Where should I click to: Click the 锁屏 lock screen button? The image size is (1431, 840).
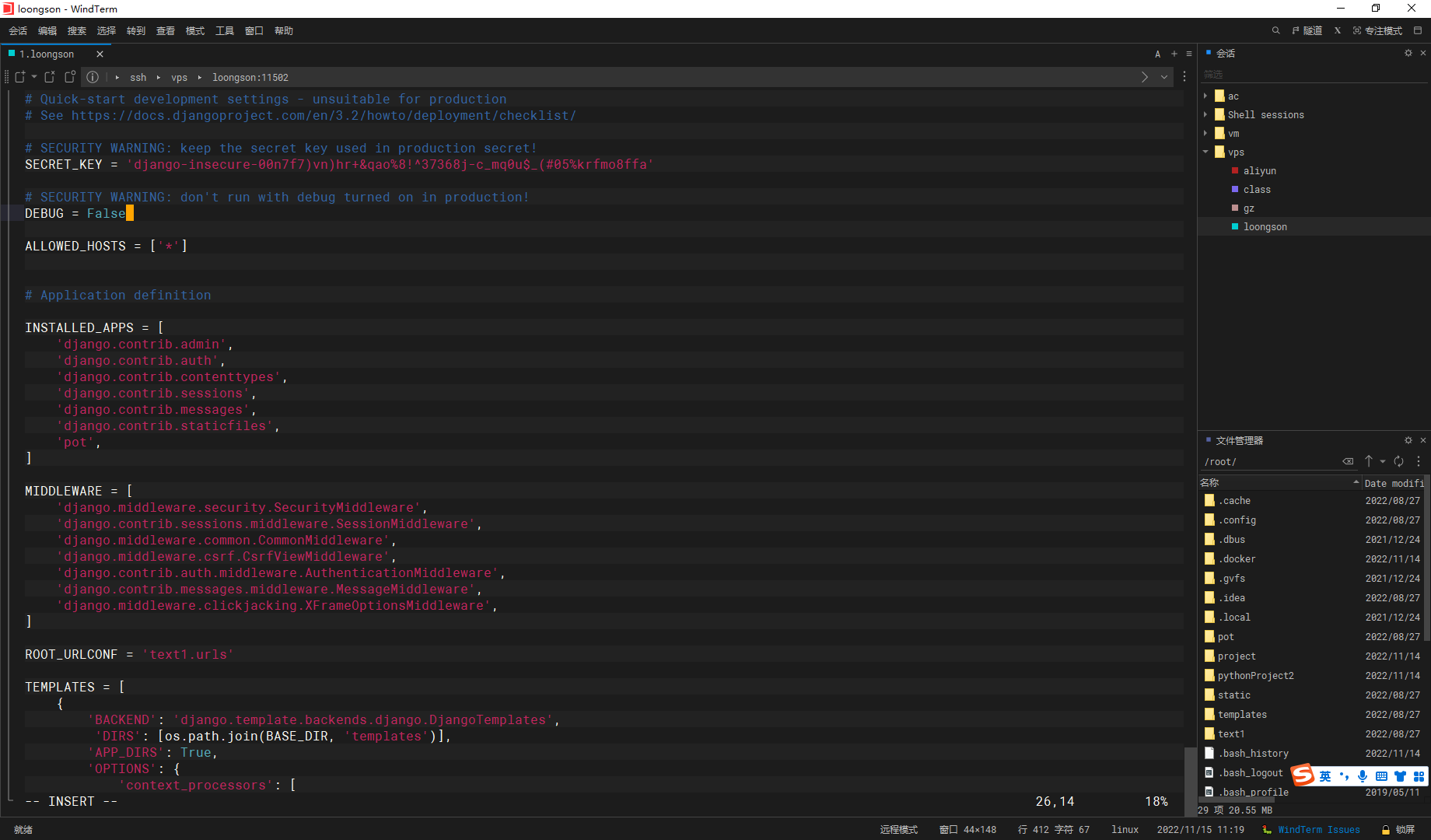[x=1398, y=830]
